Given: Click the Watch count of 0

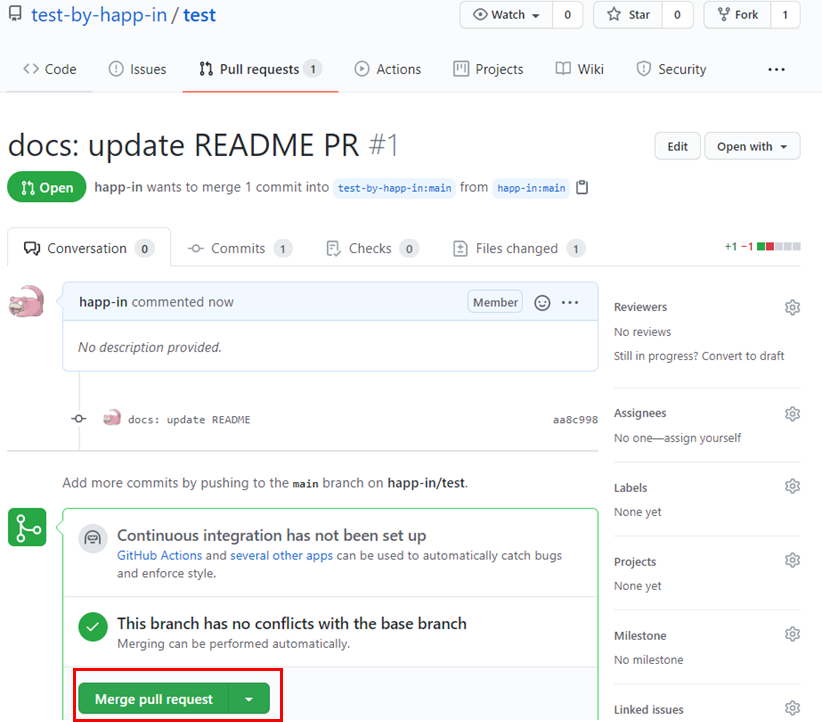Looking at the screenshot, I should click(567, 15).
